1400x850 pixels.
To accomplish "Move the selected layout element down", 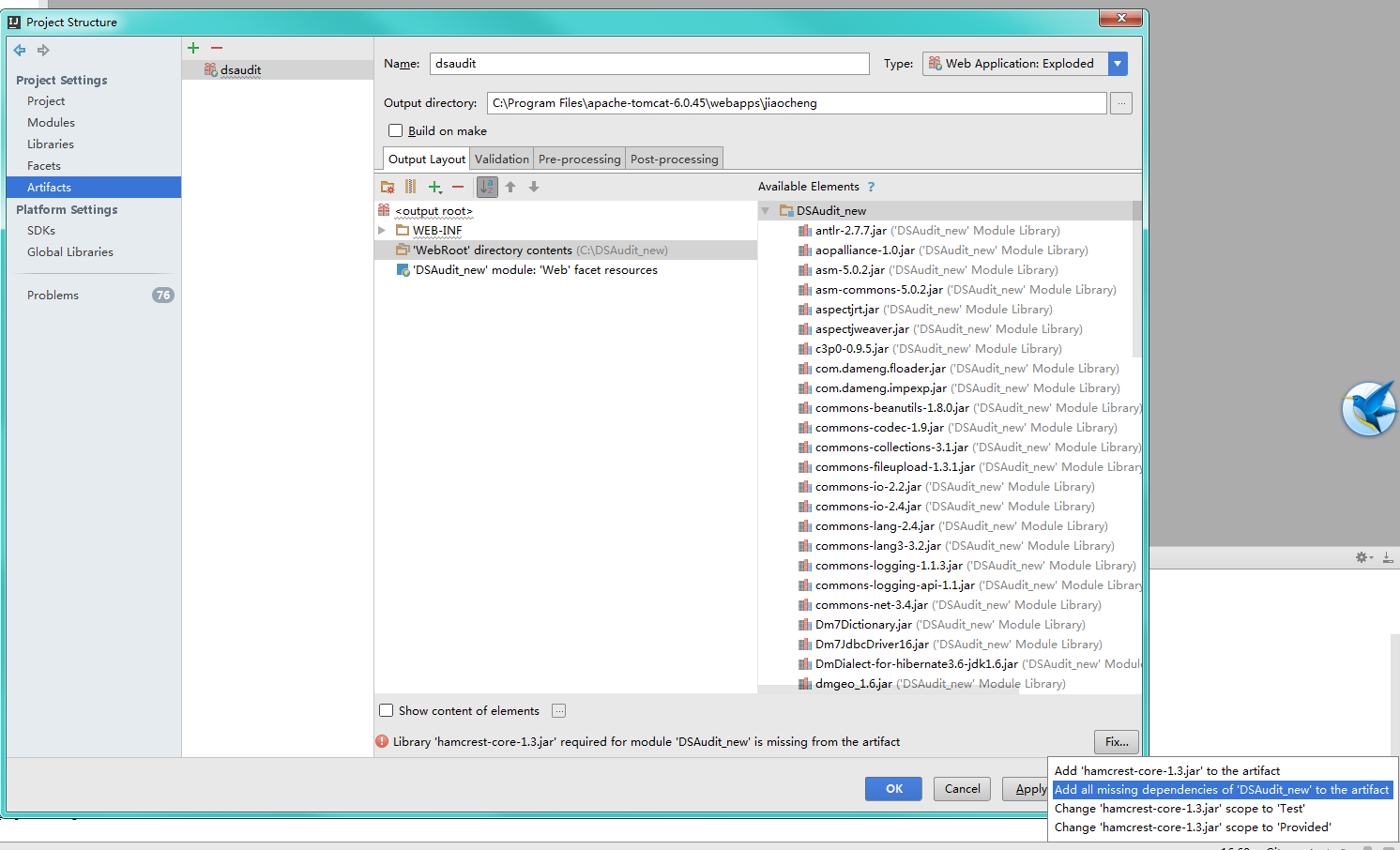I will [534, 187].
